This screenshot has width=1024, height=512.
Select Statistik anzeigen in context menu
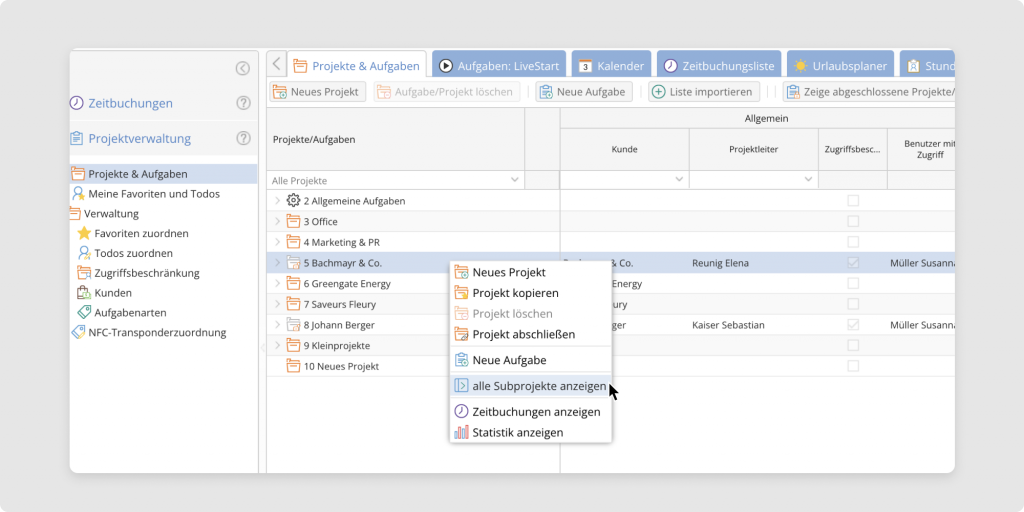coord(517,432)
